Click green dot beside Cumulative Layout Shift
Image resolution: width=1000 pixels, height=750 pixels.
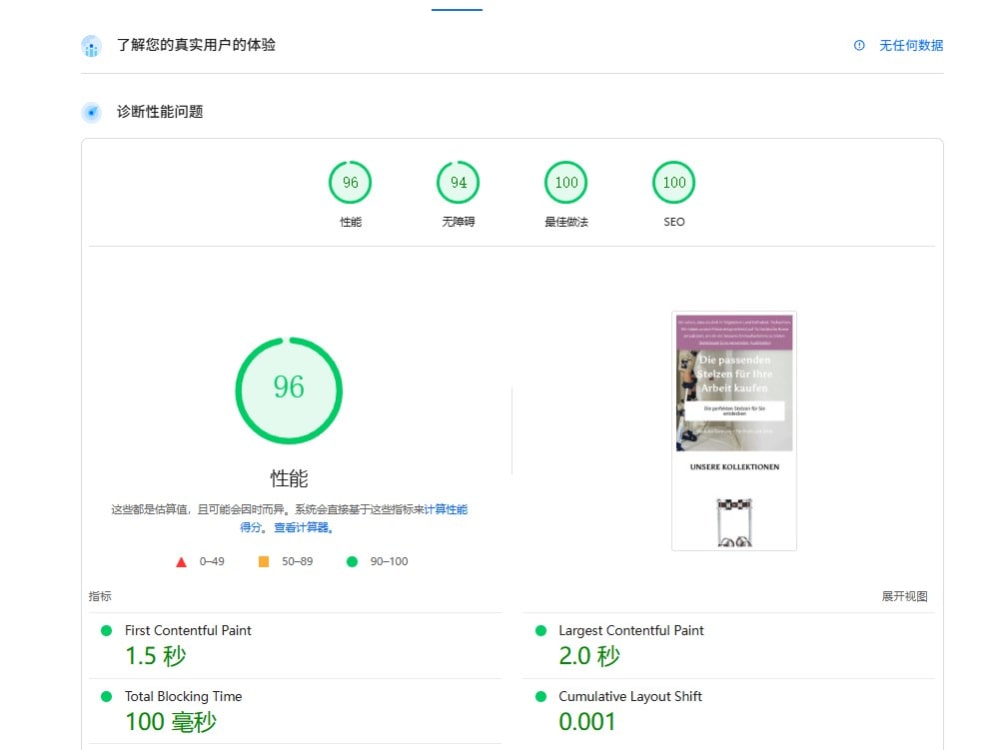tap(541, 696)
